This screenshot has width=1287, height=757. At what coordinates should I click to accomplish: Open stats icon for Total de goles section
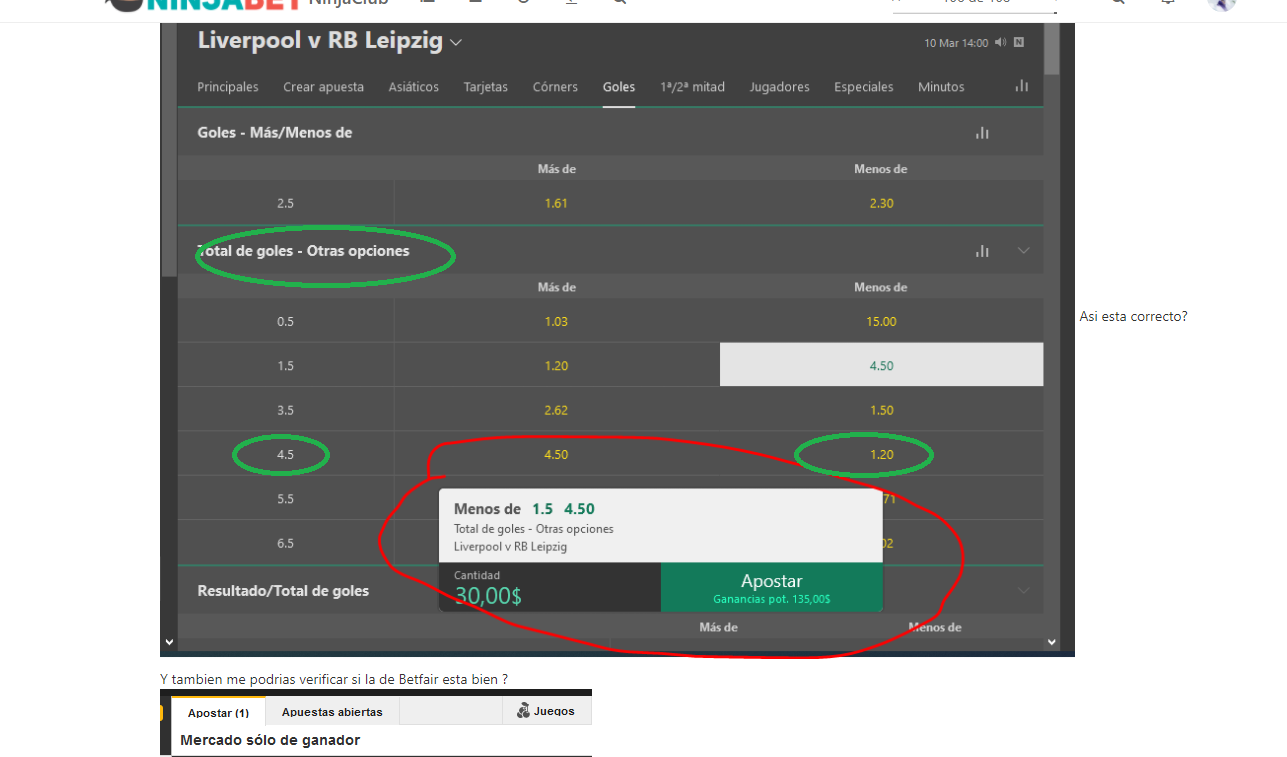point(982,251)
